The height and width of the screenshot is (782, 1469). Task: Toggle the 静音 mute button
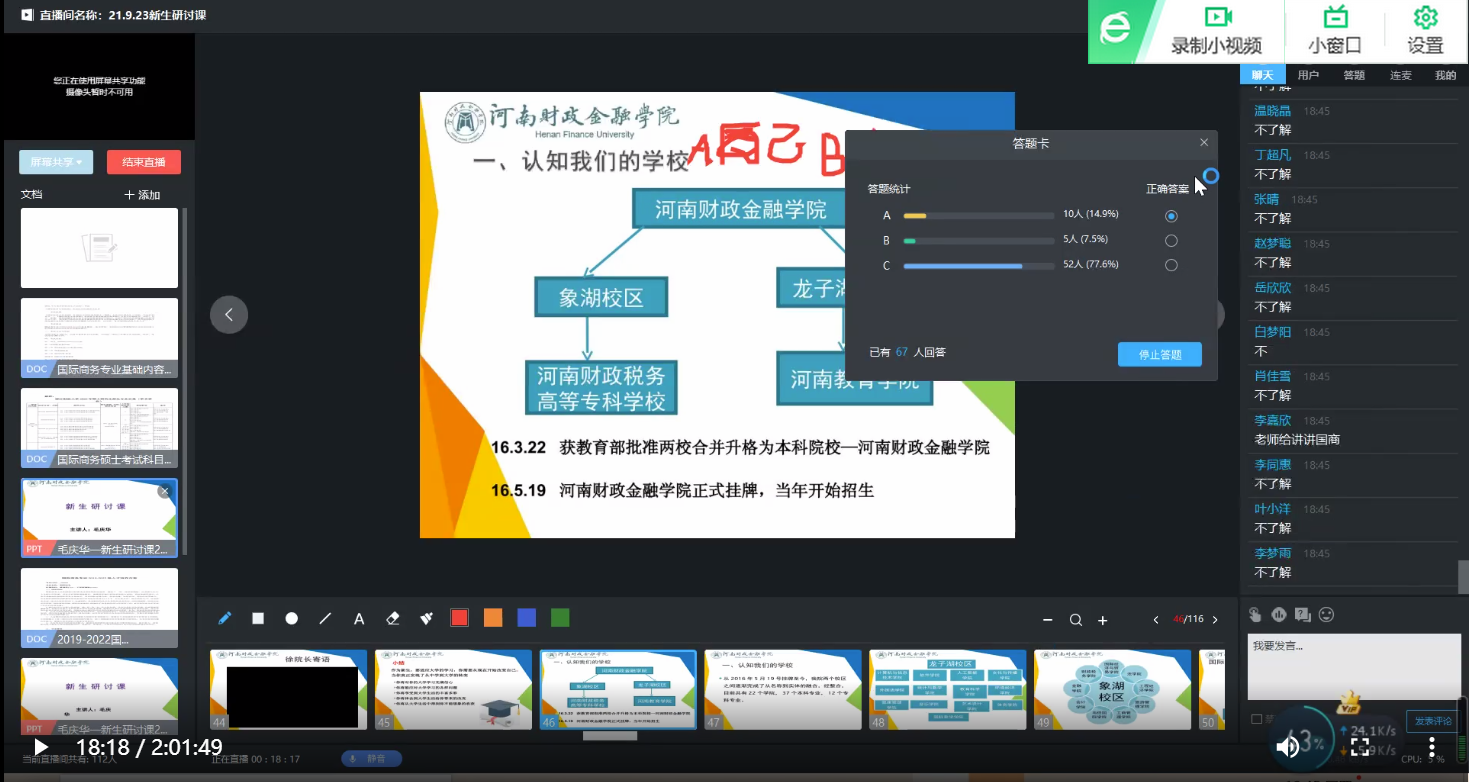[x=370, y=758]
